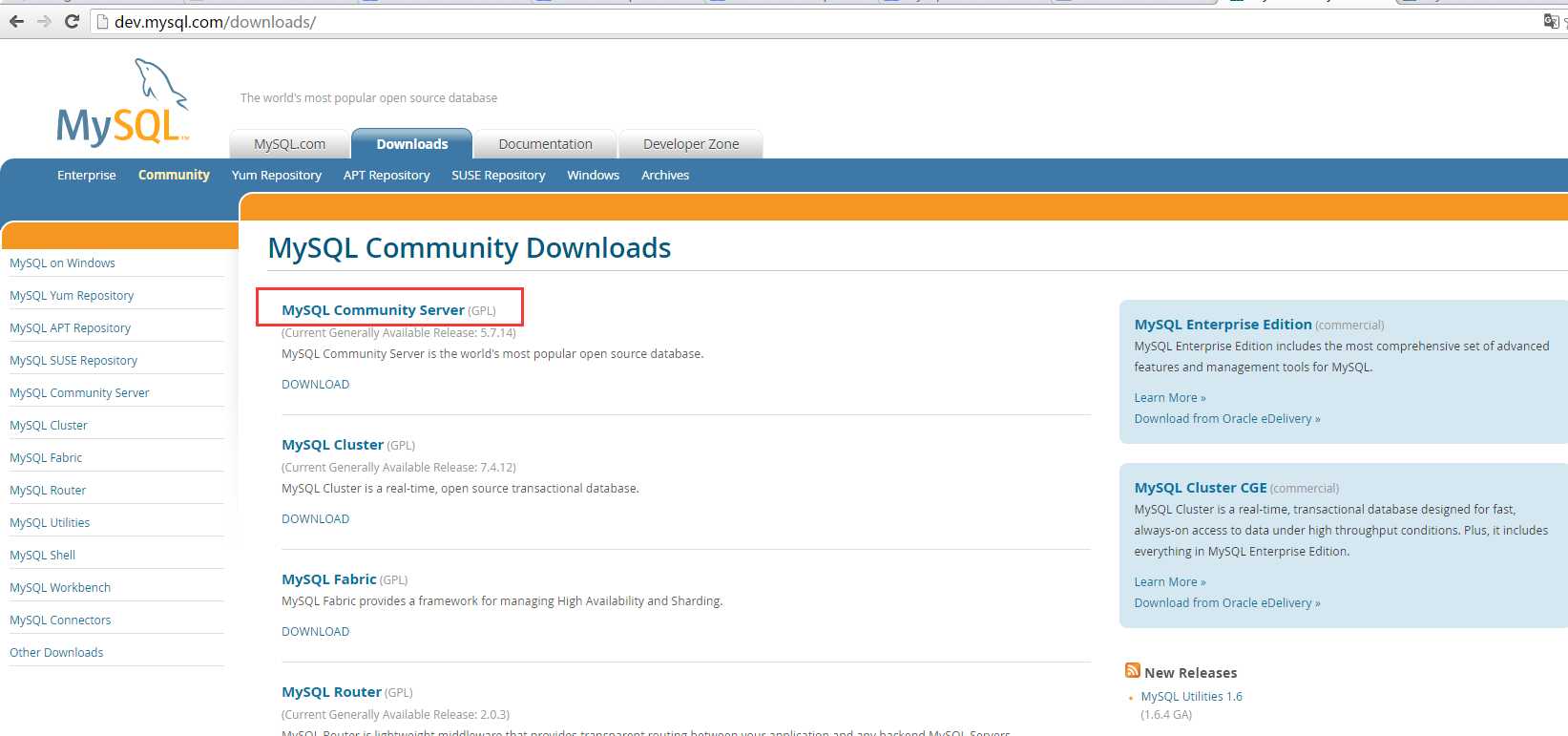Open the MySQL Connectors sidebar link
The width and height of the screenshot is (1568, 736).
(x=60, y=620)
